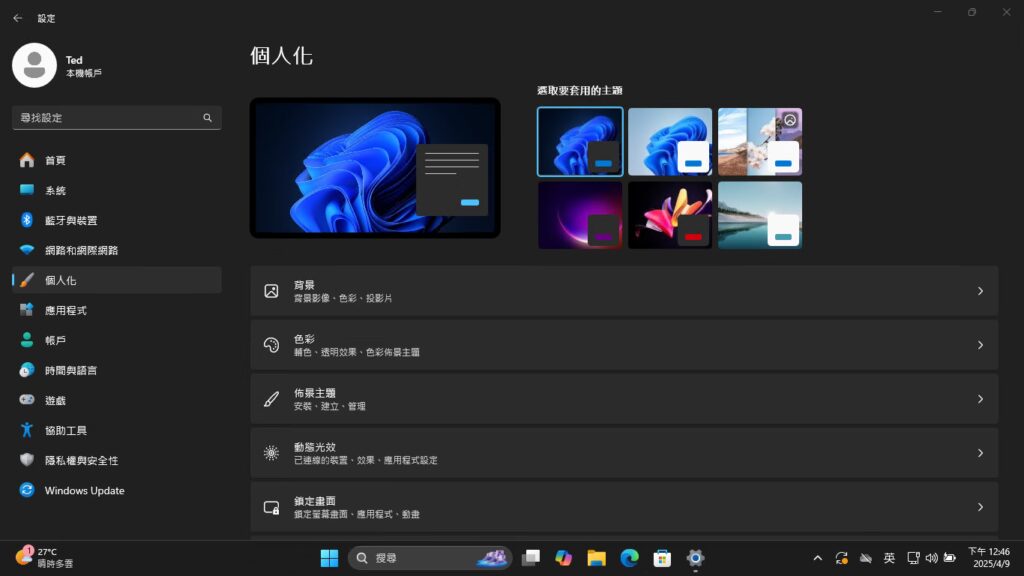The height and width of the screenshot is (576, 1024).
Task: Select the dark purple Glow theme thumbnail
Action: (580, 214)
